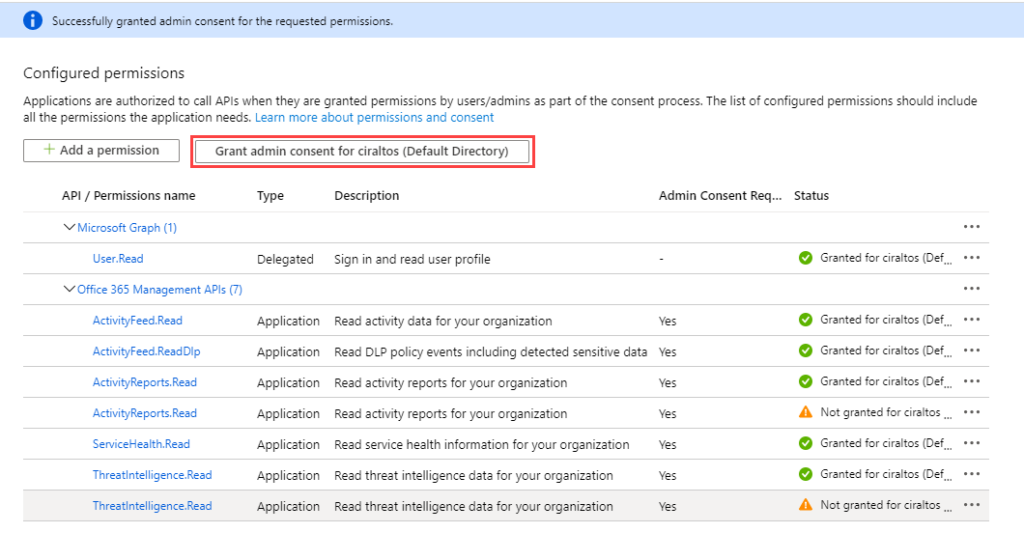Image resolution: width=1024 pixels, height=533 pixels.
Task: Click Granted for ciraltos status text for User.Read
Action: [x=886, y=258]
